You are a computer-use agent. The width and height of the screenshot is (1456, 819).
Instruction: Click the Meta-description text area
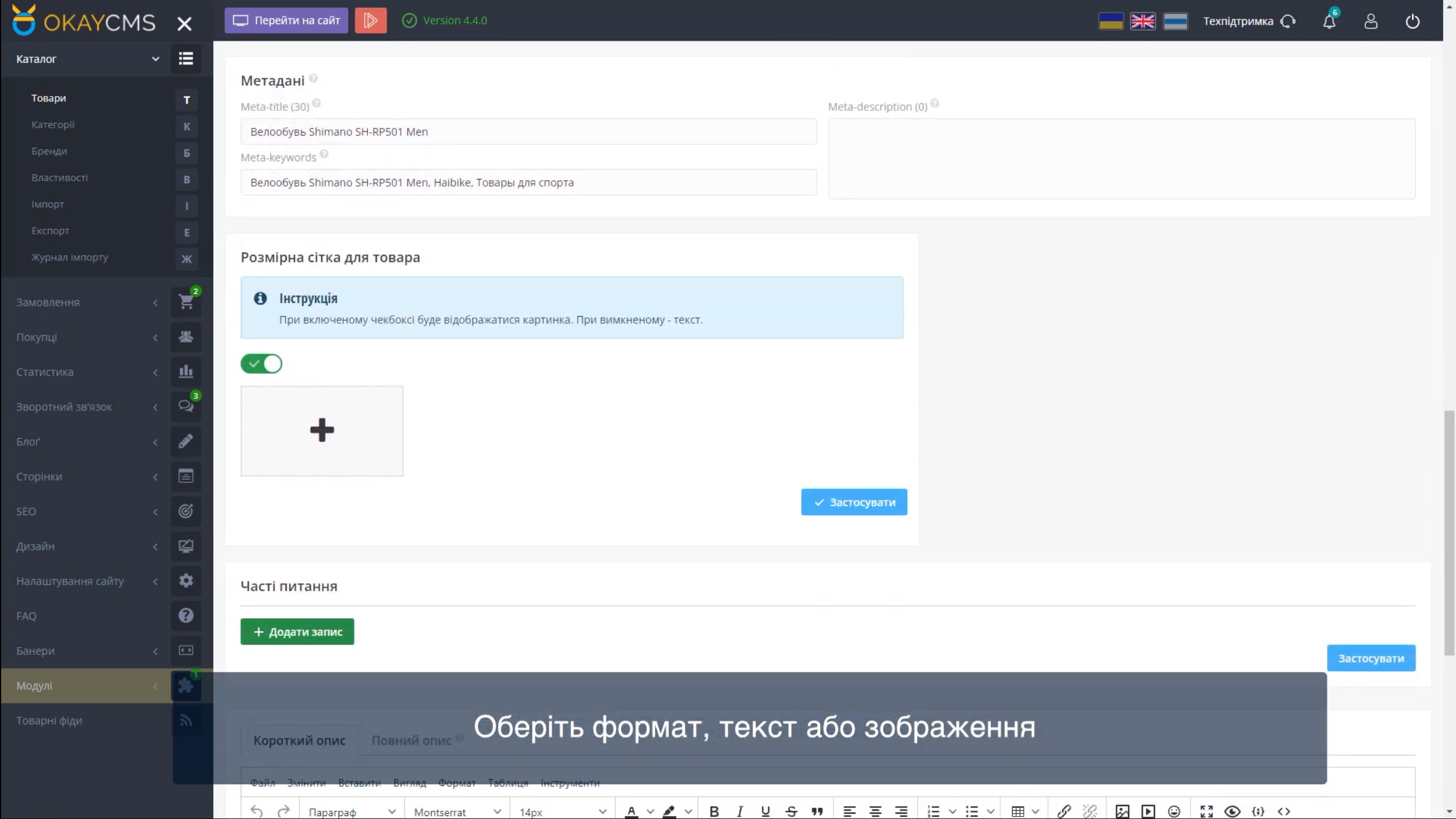1121,158
